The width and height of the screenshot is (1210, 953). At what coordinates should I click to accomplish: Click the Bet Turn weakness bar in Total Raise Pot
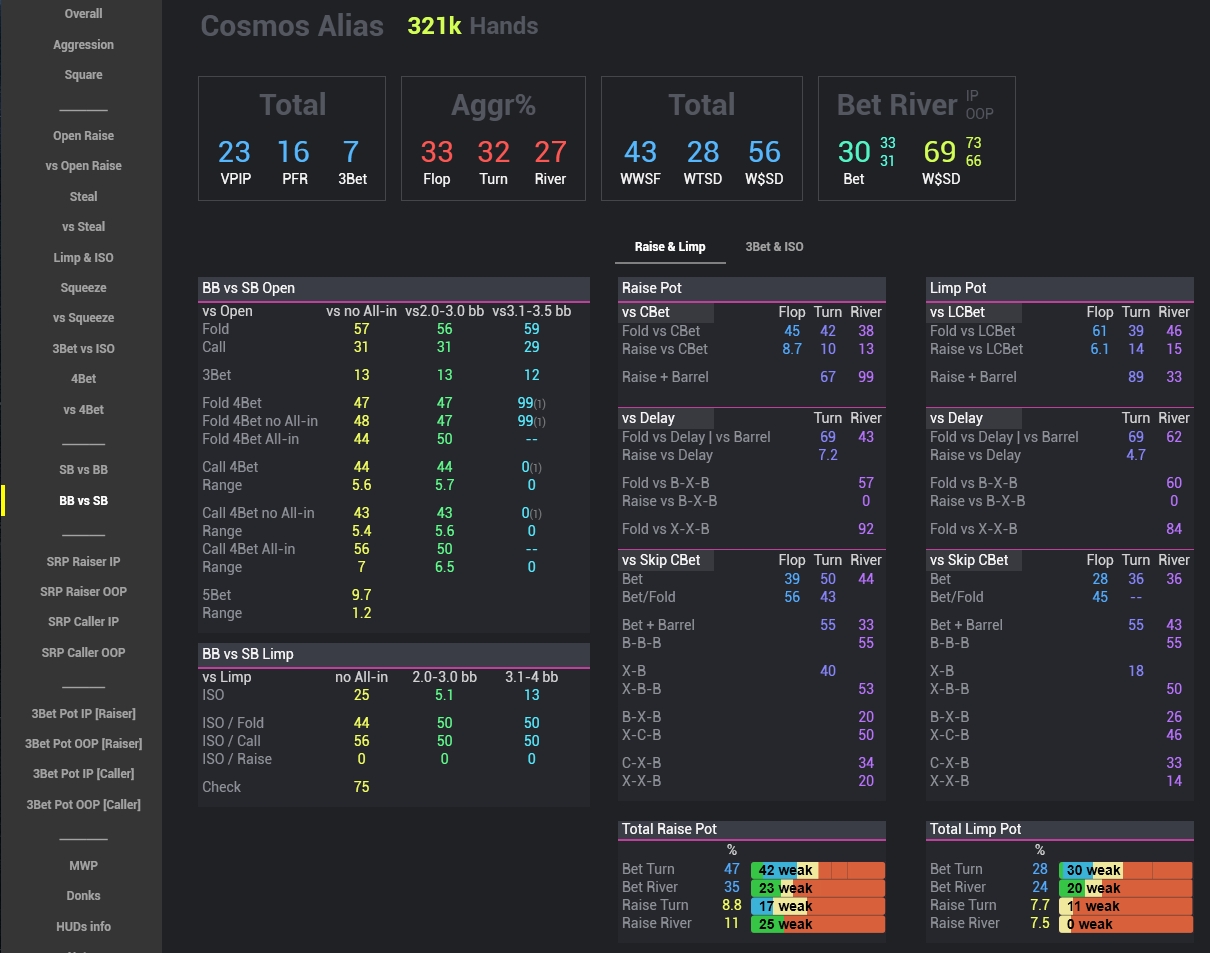[x=817, y=870]
